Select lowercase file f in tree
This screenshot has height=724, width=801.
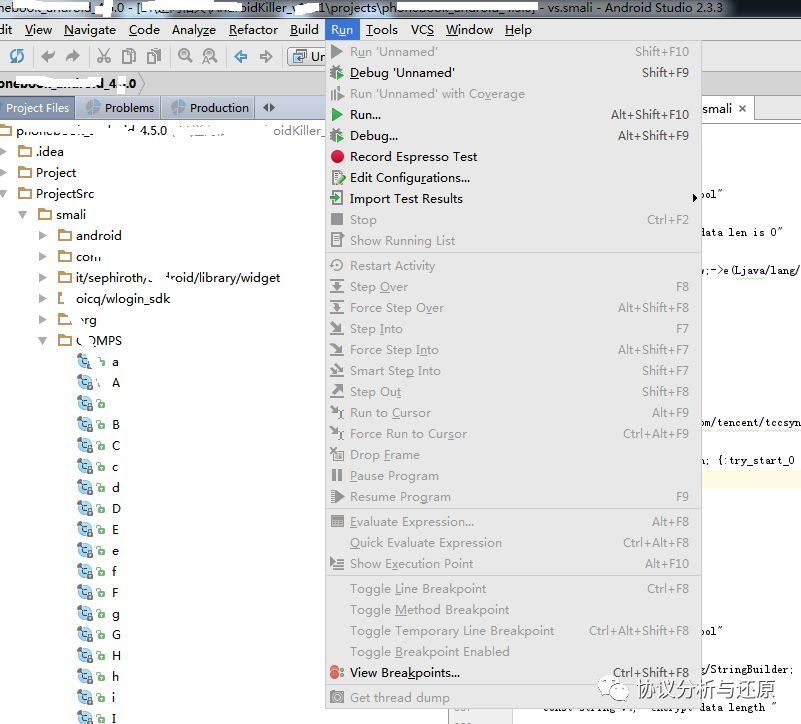tap(114, 571)
